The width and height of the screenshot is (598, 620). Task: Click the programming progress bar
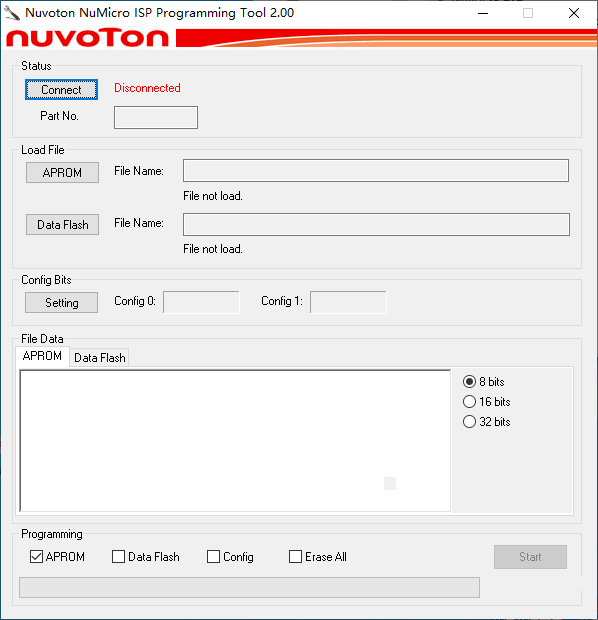click(x=250, y=587)
